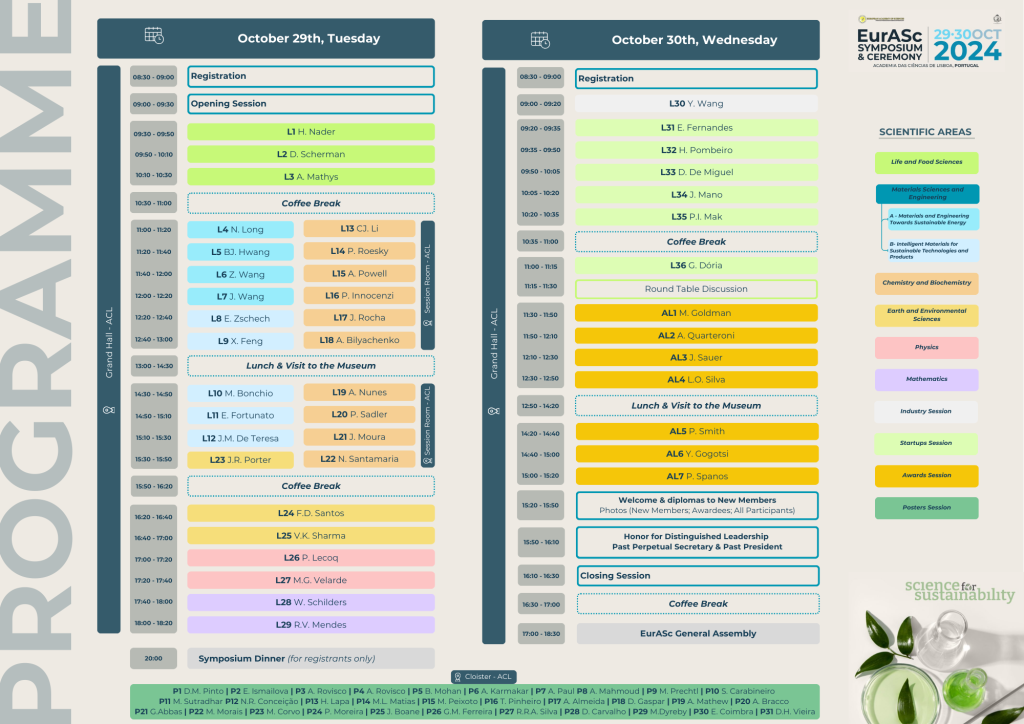Click the Round Table Discussion block
1024x724 pixels.
coord(696,289)
